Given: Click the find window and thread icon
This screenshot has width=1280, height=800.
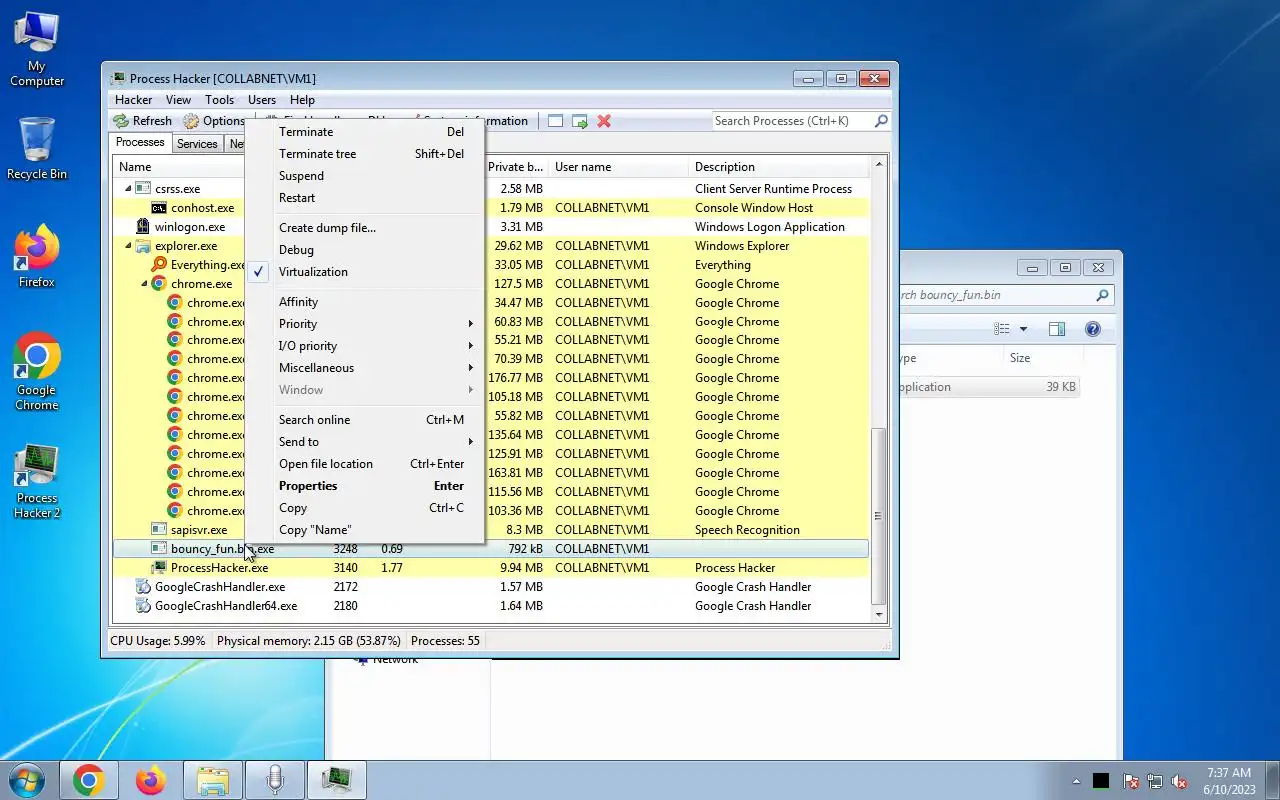Looking at the screenshot, I should (x=580, y=121).
